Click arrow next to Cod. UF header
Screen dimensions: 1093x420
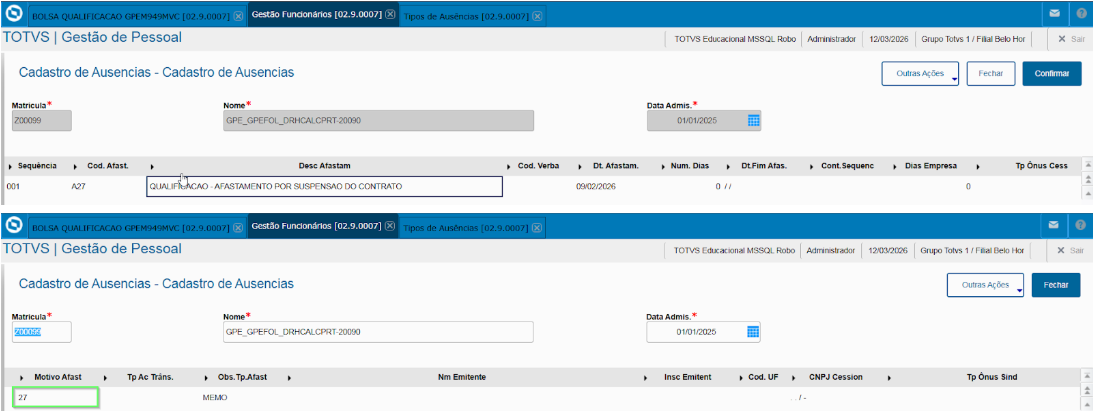[x=741, y=377]
